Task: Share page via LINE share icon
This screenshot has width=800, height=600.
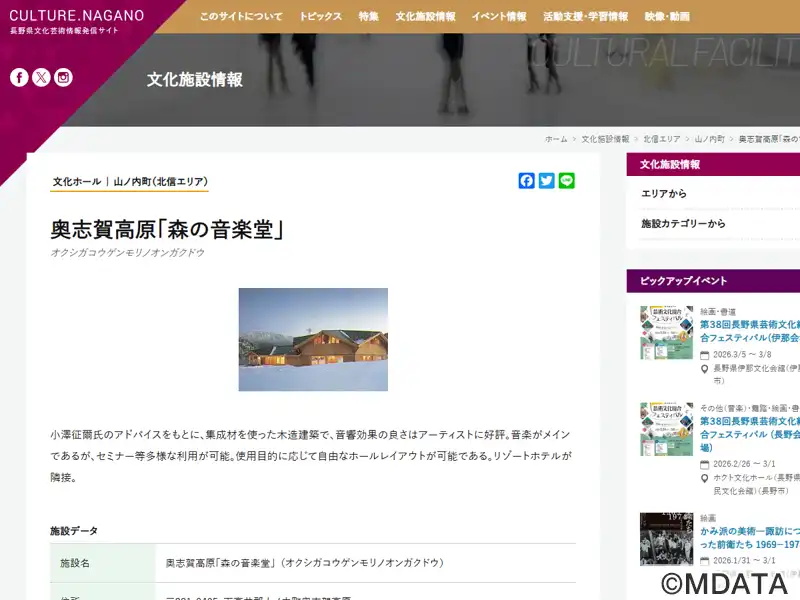Action: point(567,181)
